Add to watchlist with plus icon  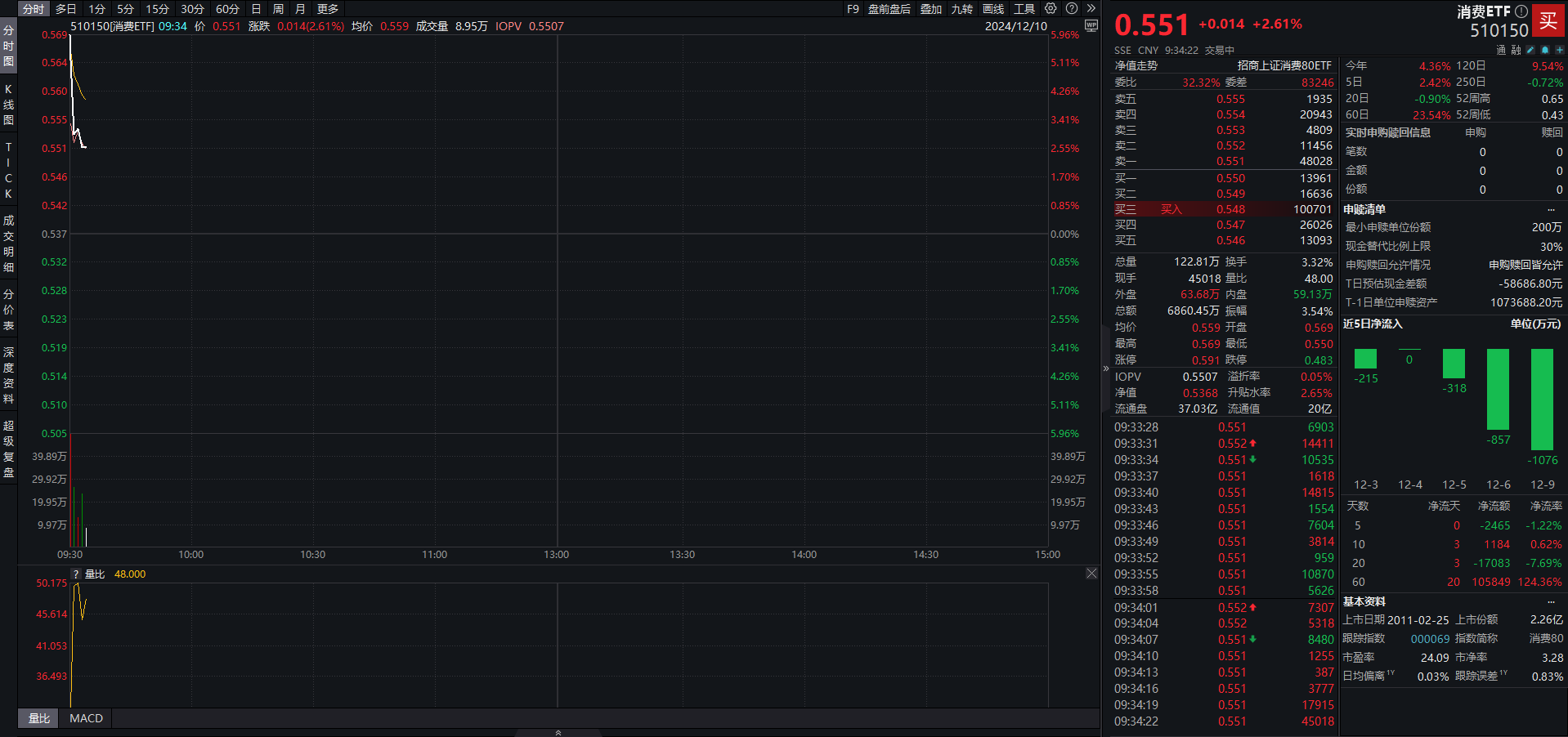coord(1559,50)
